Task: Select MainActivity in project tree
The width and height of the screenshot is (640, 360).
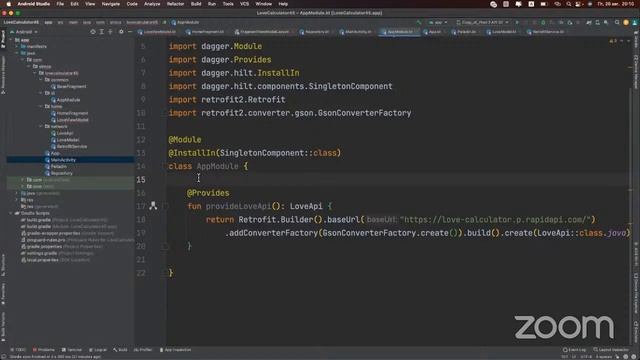Action: pos(60,160)
